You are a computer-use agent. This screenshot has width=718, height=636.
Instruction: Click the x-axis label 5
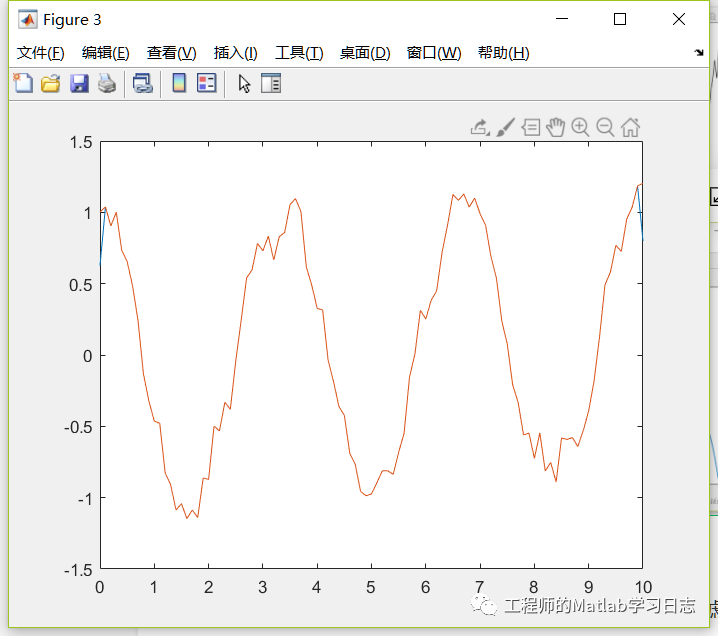(x=370, y=587)
